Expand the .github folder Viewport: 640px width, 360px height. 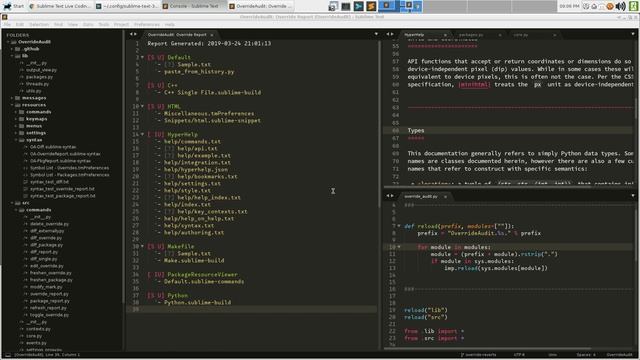pyautogui.click(x=12, y=49)
